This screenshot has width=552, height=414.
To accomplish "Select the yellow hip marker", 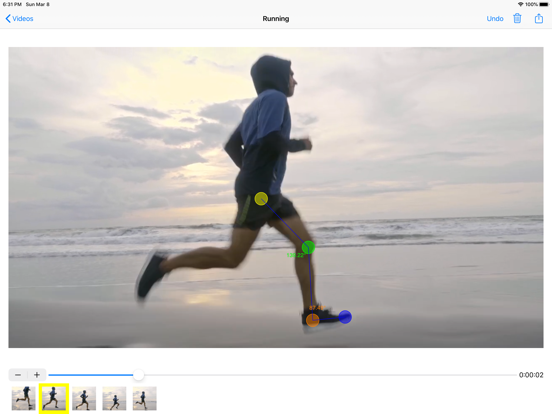I will 261,199.
